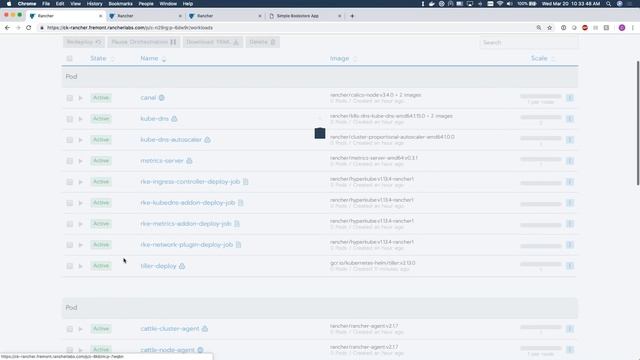
Task: Check the checkbox for rke-kubedns-addon-deploy-job row
Action: (x=70, y=203)
